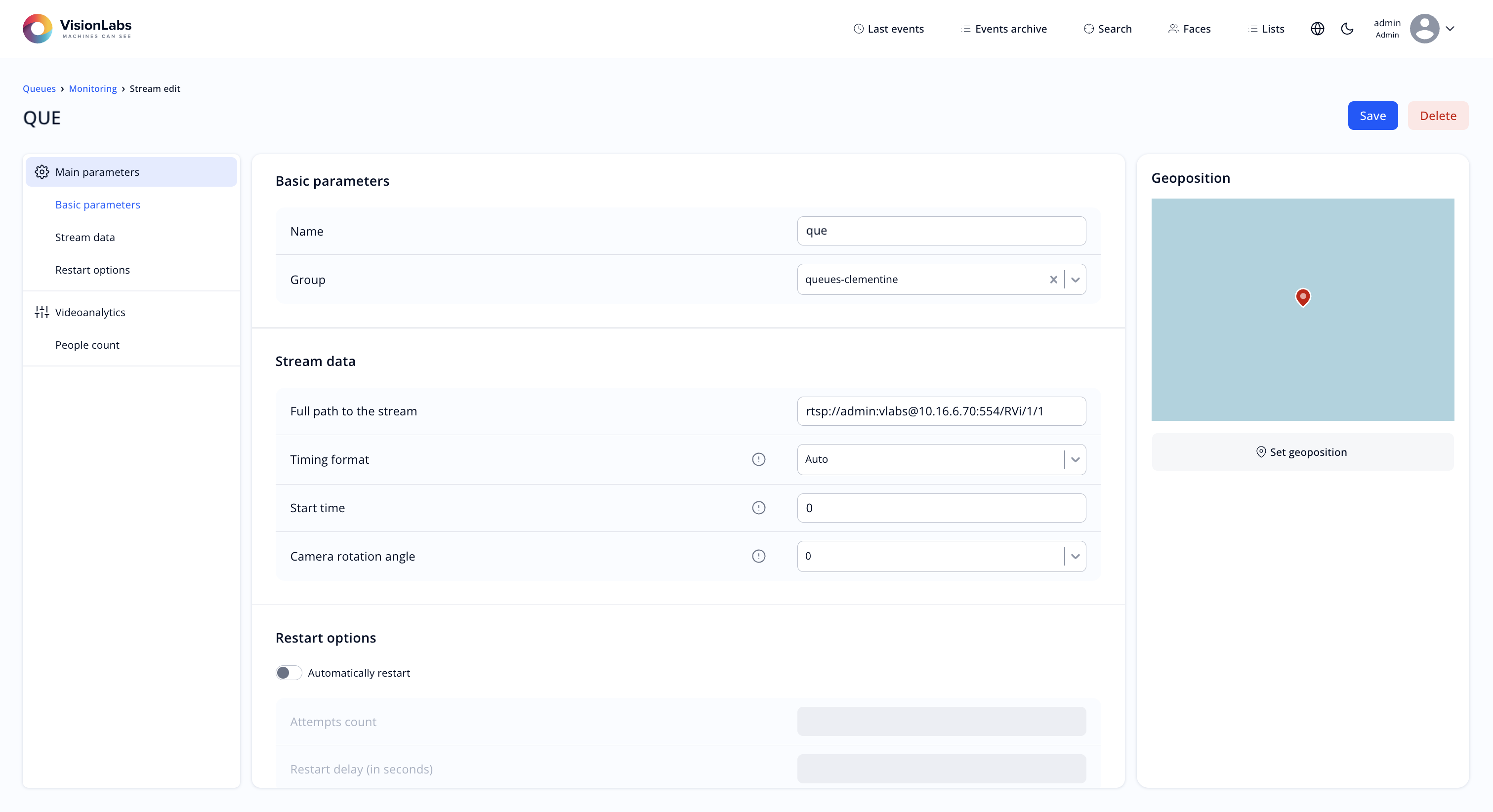The width and height of the screenshot is (1493, 812).
Task: Click the Monitoring breadcrumb link
Action: tap(93, 89)
